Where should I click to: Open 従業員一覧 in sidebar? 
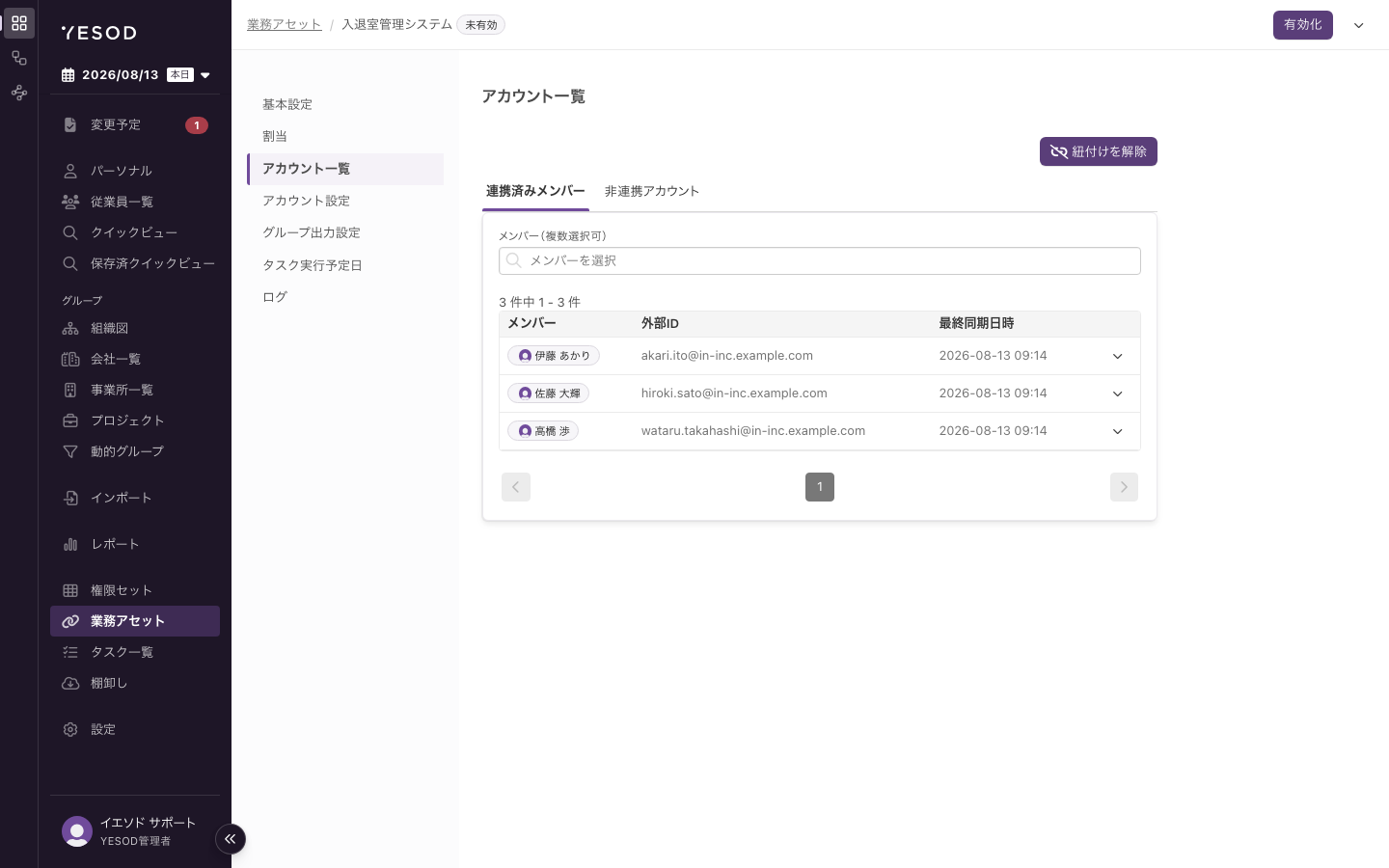tap(135, 202)
